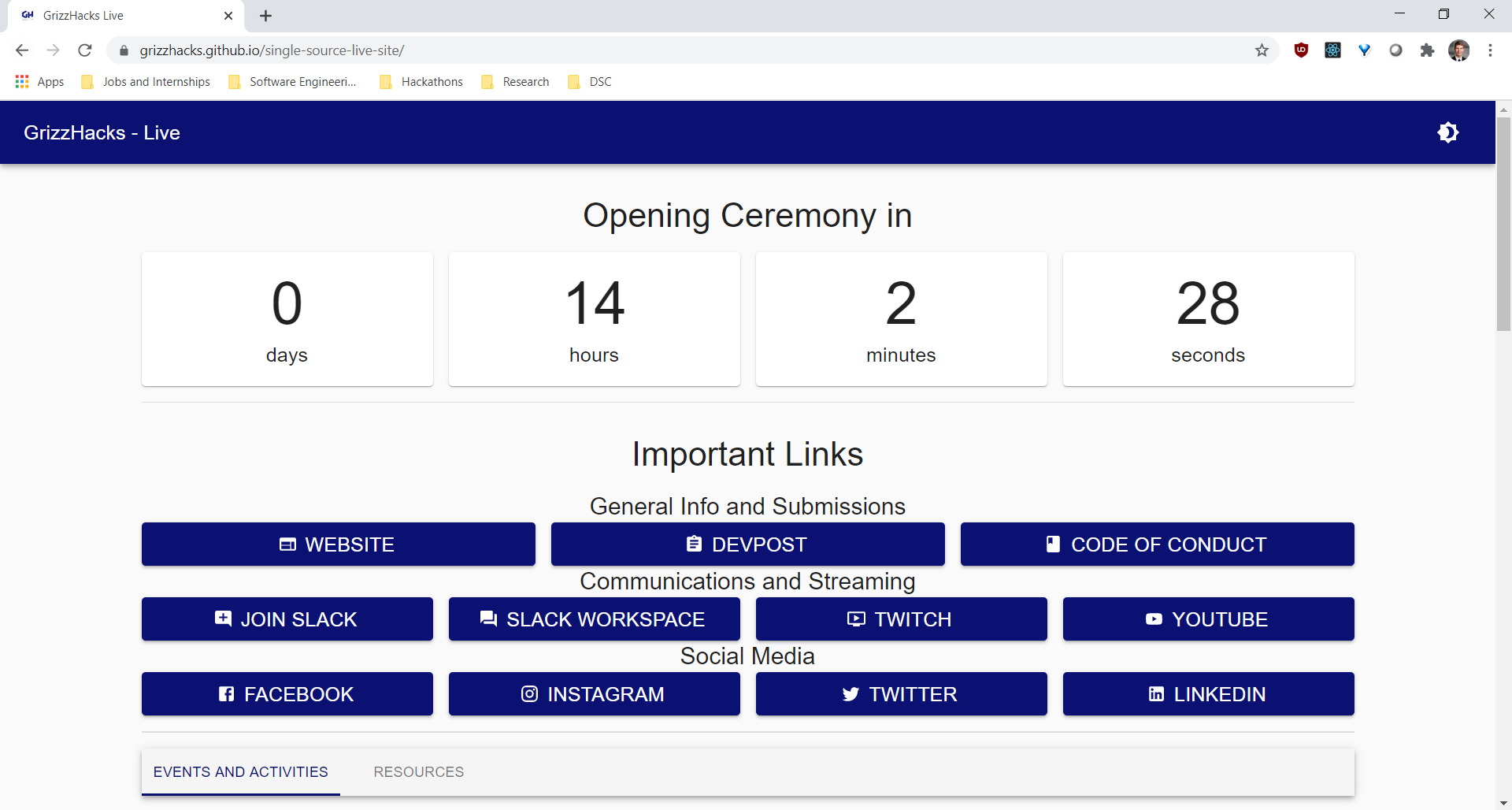Open the INSTAGRAM button

pos(595,694)
